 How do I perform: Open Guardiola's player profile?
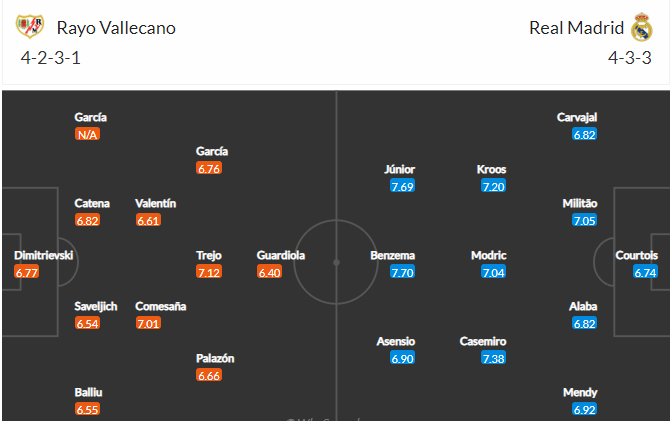coord(281,256)
